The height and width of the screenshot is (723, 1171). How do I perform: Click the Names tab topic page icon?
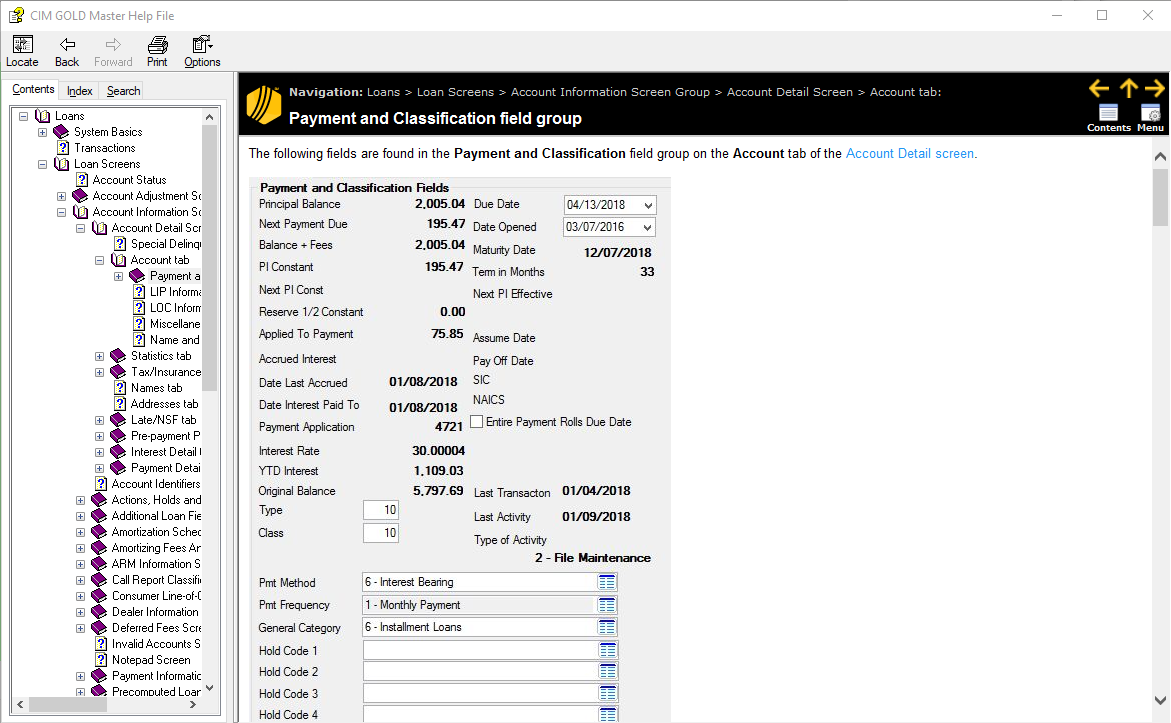(x=119, y=388)
